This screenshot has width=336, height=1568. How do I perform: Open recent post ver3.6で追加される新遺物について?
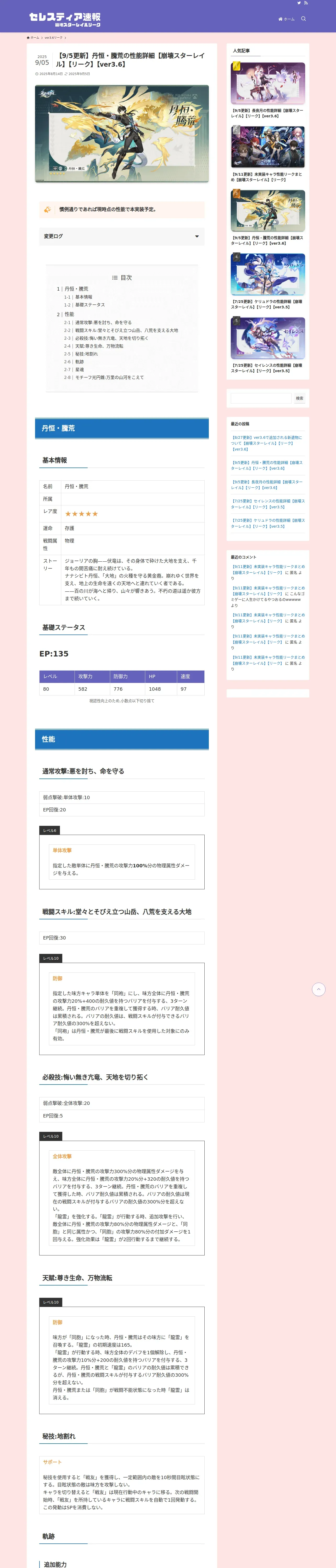pyautogui.click(x=266, y=443)
